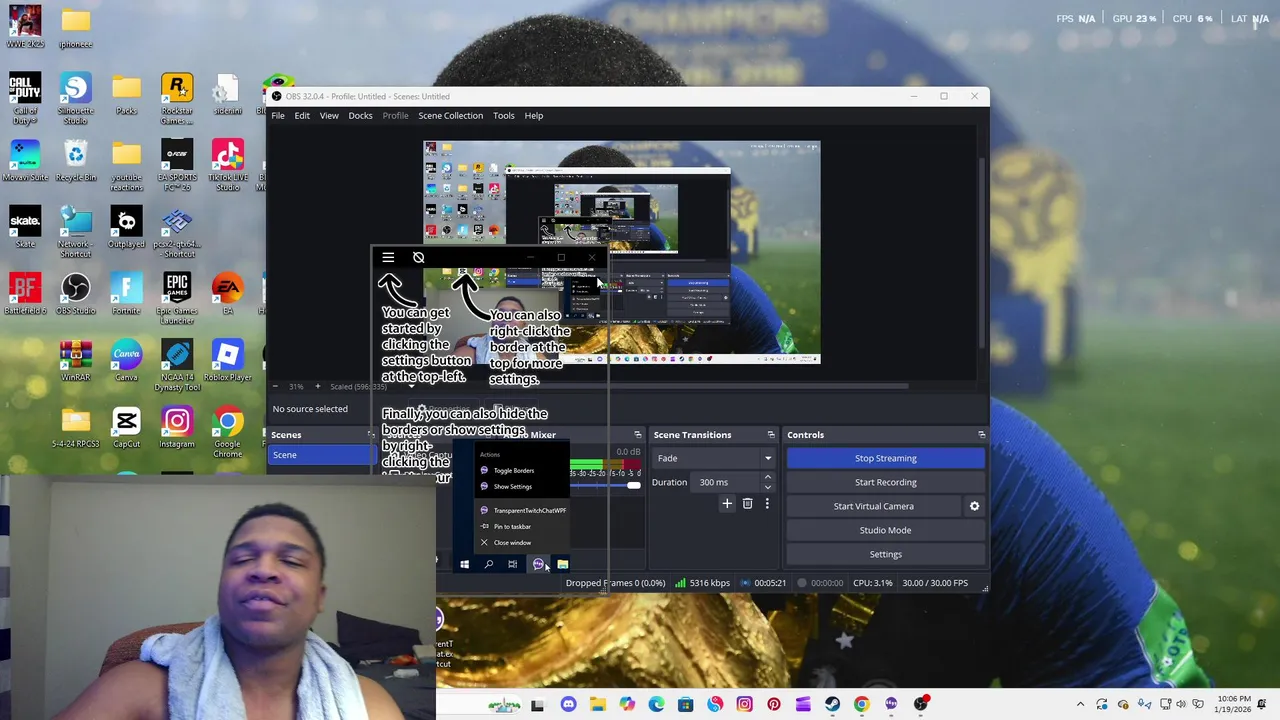Image resolution: width=1280 pixels, height=720 pixels.
Task: Open the WWE 2K25 desktop shortcut
Action: tap(25, 27)
